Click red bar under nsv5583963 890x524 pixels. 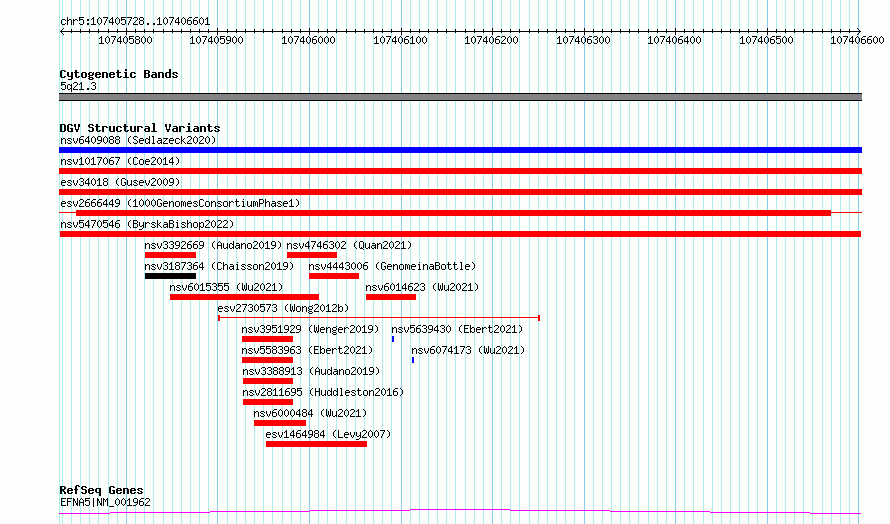click(267, 360)
